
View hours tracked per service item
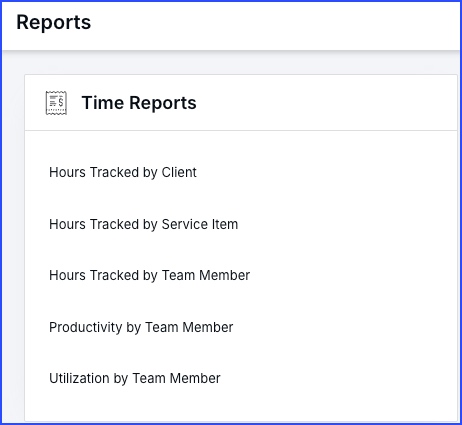143,224
